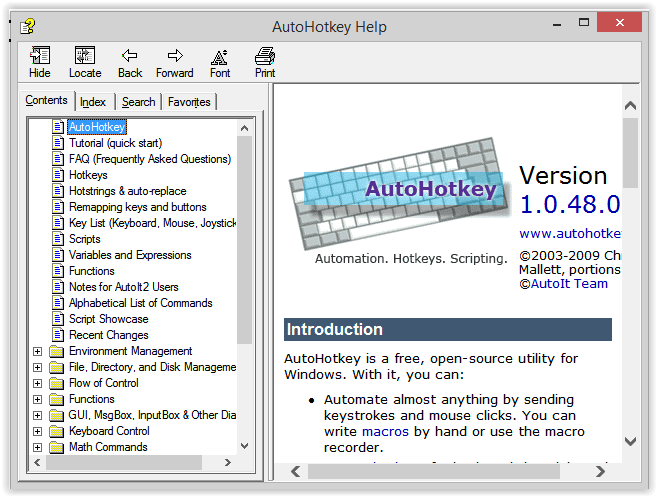Click the folder icon beside Math Commands
This screenshot has width=657, height=497.
coord(56,447)
